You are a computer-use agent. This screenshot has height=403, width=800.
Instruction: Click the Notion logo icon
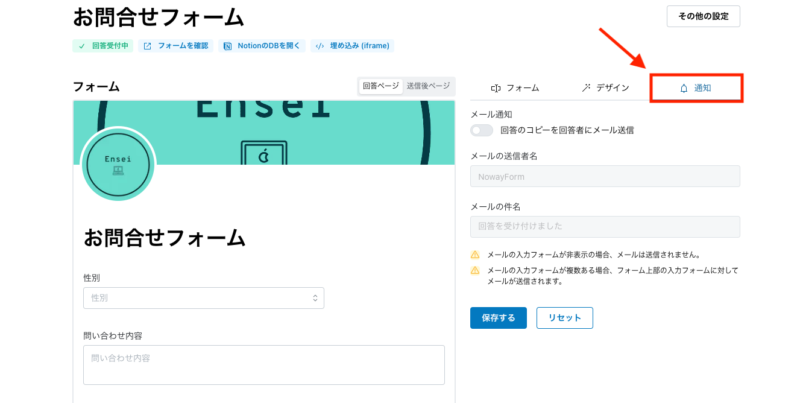pos(228,46)
